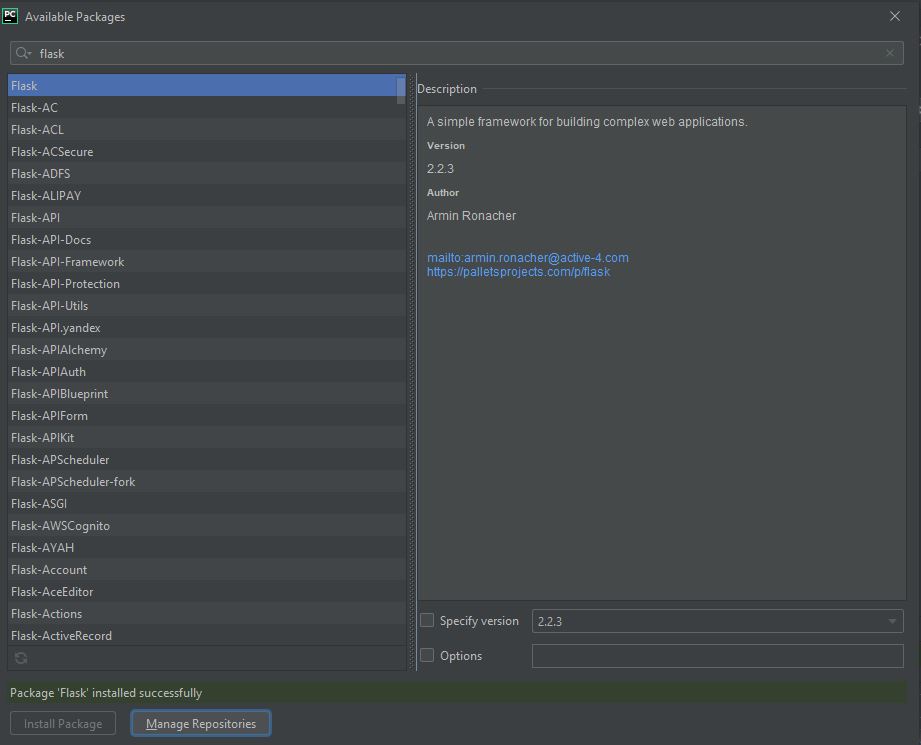The height and width of the screenshot is (745, 921).
Task: Open search history via the magnifier icon
Action: pos(22,52)
